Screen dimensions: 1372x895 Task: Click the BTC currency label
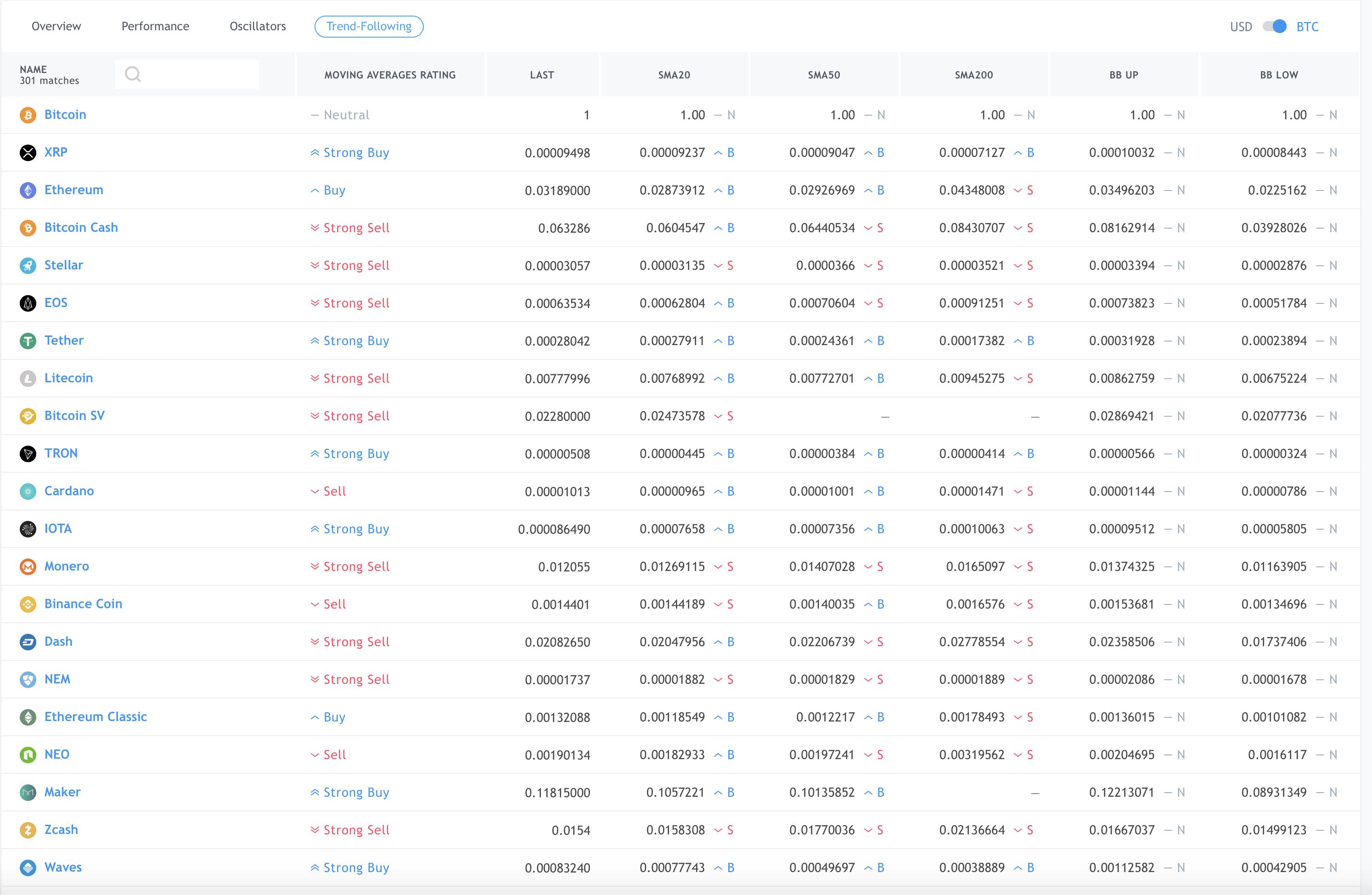pos(1307,27)
